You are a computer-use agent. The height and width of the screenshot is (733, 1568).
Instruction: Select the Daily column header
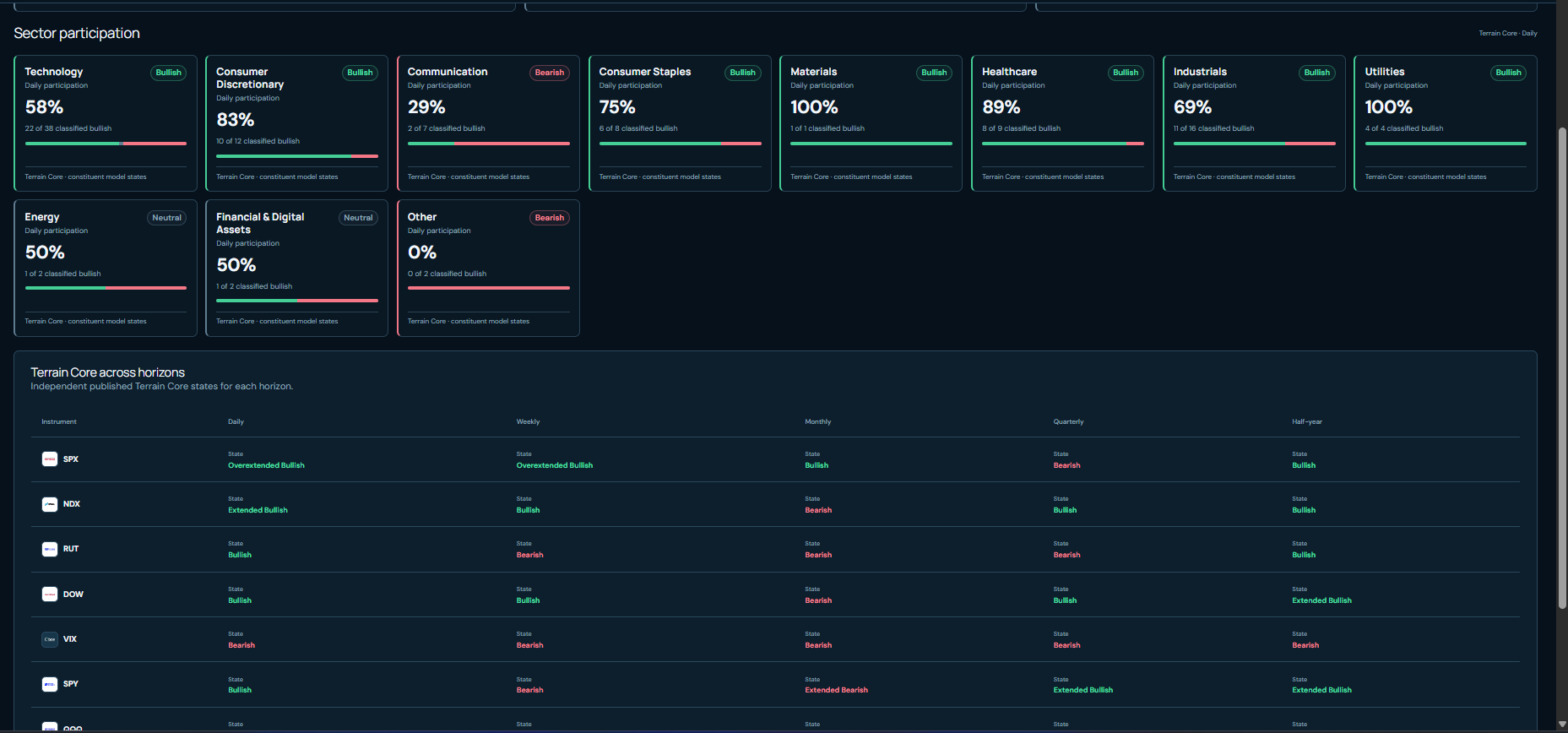point(236,421)
